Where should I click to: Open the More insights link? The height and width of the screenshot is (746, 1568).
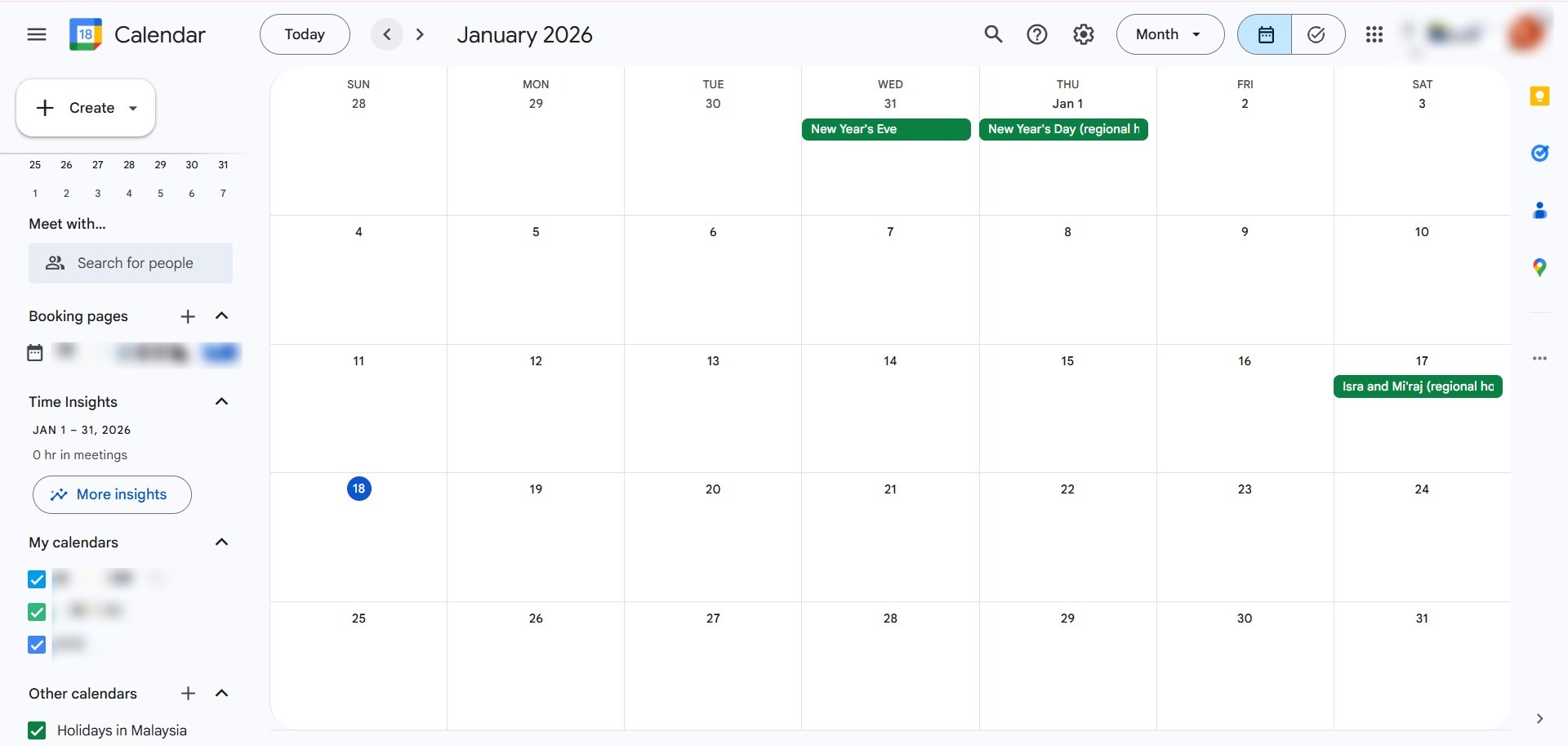pos(112,494)
